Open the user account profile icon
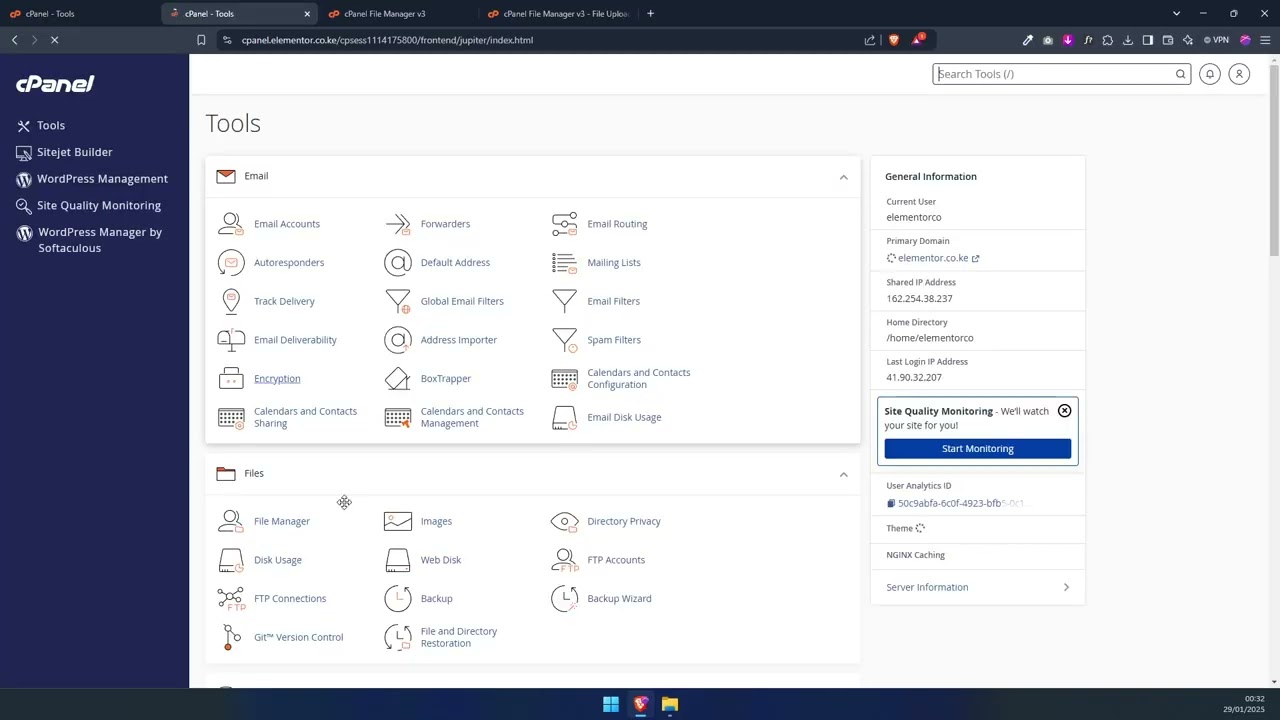Screen dimensions: 1280x720 (1239, 74)
